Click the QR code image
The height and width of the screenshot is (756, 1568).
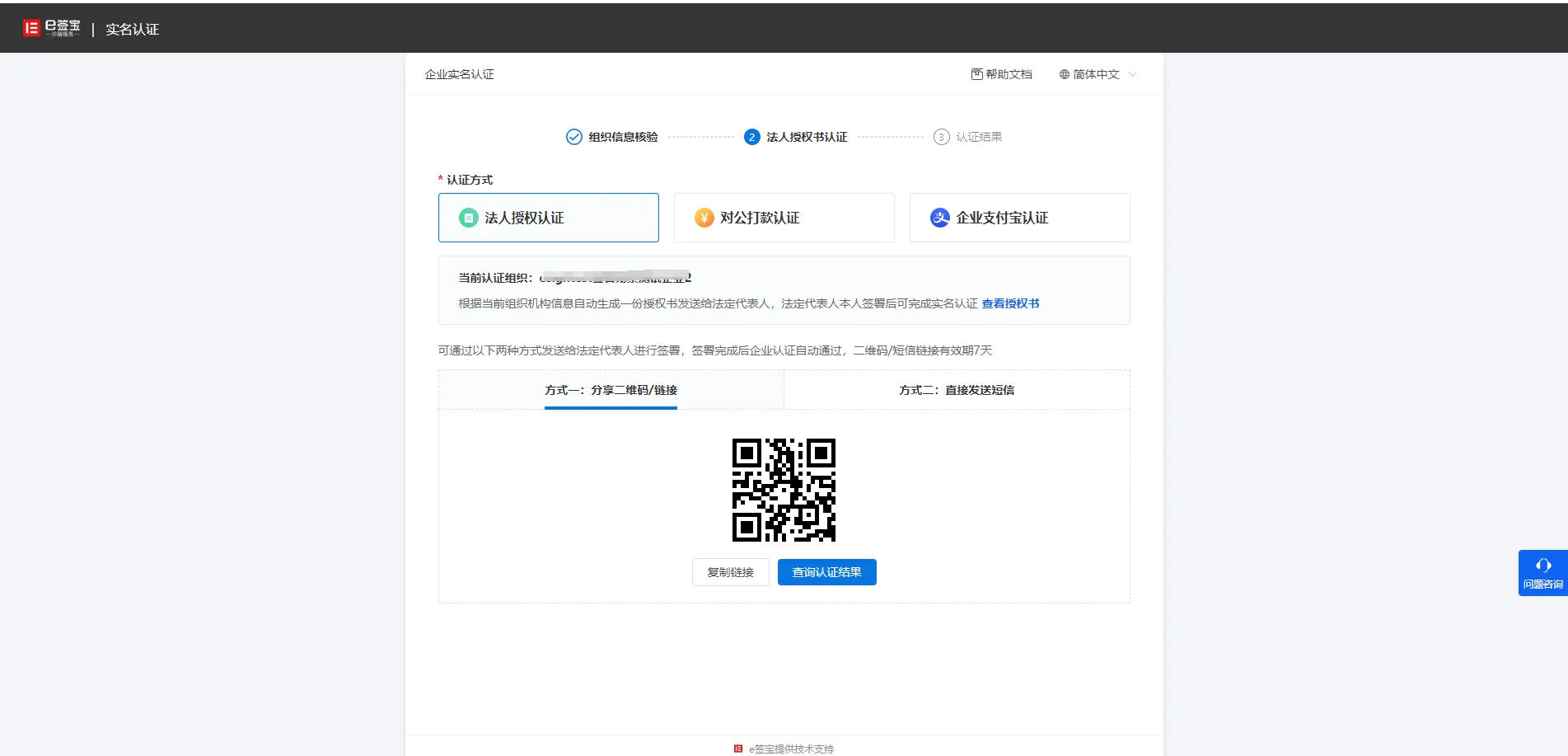tap(784, 488)
